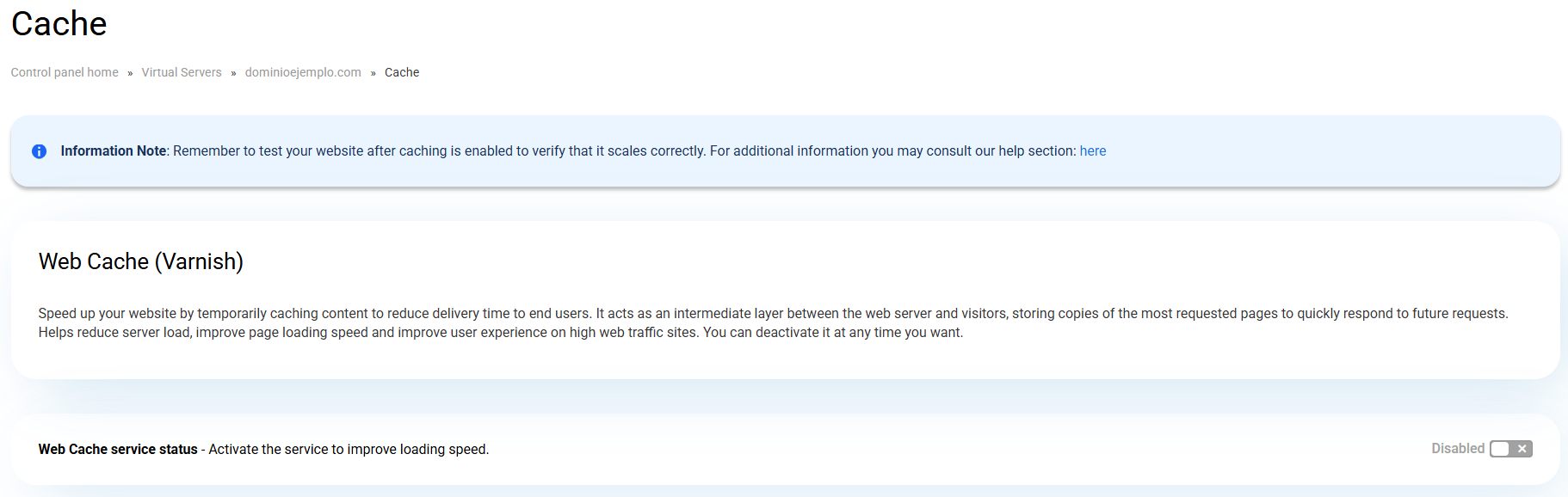Click the separator arrow after Control panel home

click(x=130, y=73)
